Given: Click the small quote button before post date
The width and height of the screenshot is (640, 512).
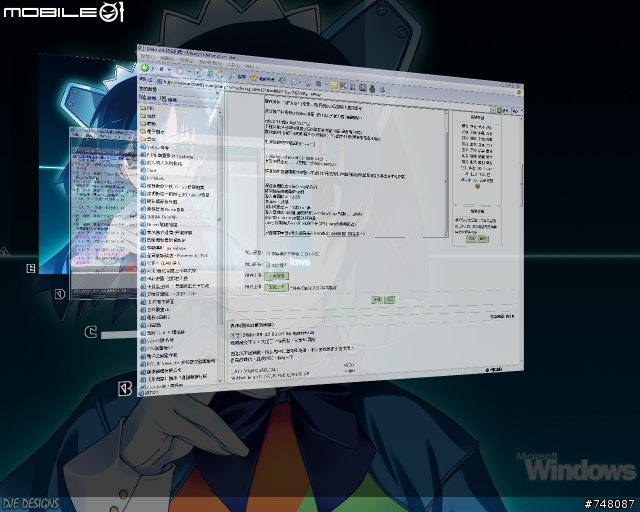Looking at the screenshot, I should pyautogui.click(x=235, y=335).
